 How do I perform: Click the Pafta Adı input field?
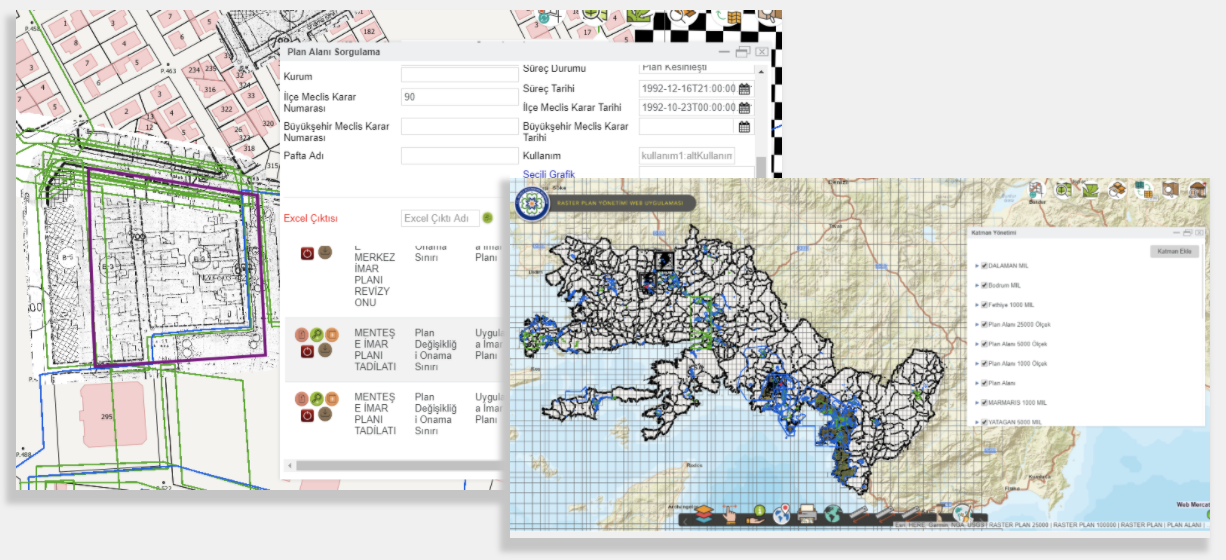(459, 156)
